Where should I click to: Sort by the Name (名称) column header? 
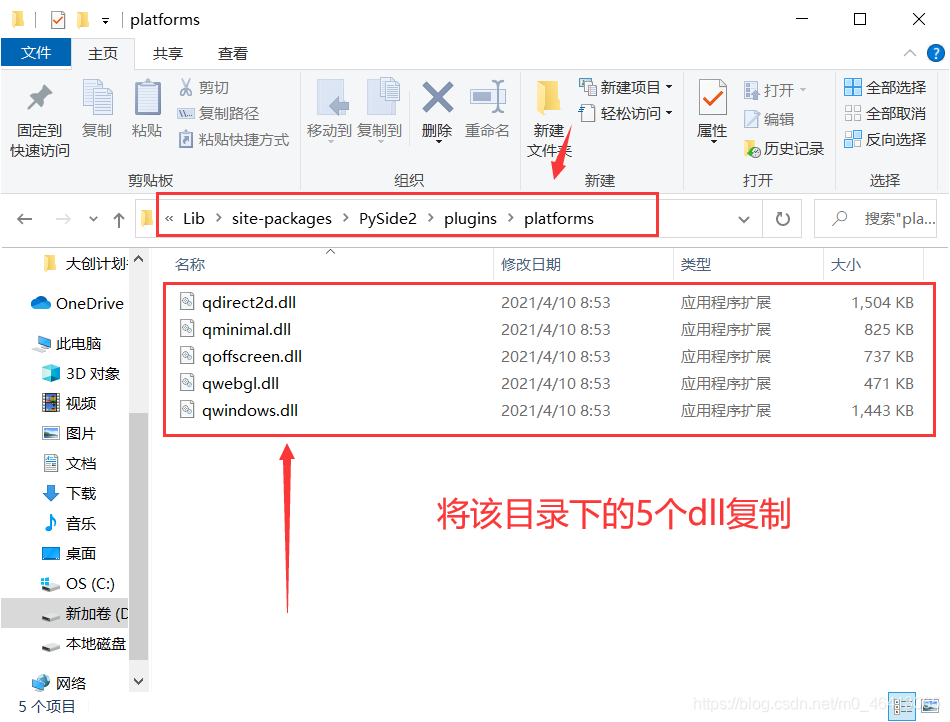click(x=330, y=265)
